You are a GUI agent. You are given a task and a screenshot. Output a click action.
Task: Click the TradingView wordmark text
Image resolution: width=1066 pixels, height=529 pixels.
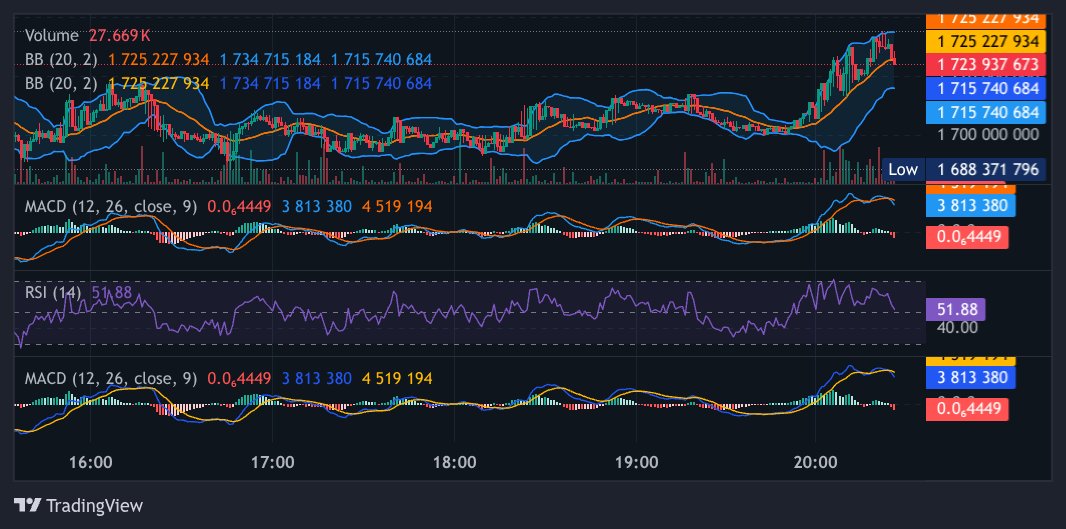94,506
